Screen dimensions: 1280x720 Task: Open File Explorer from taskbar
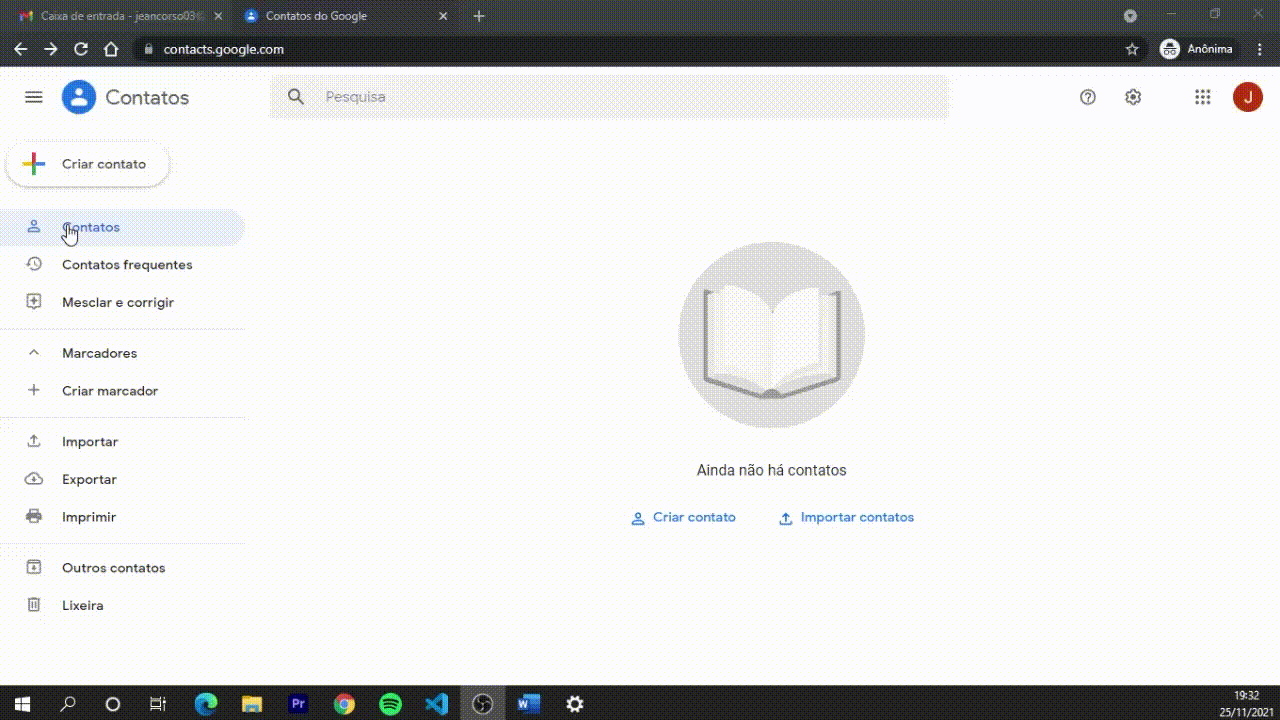click(252, 704)
